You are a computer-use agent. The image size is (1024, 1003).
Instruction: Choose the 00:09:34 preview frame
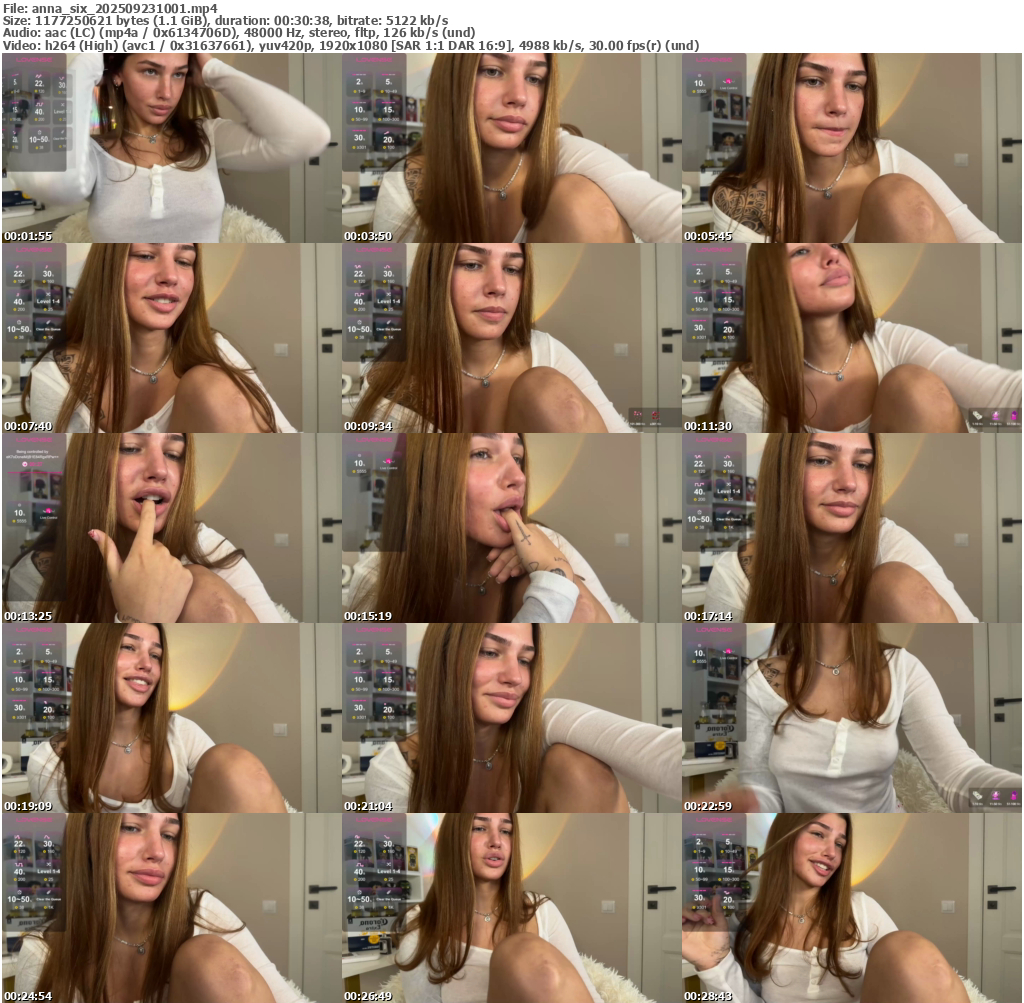[x=511, y=338]
